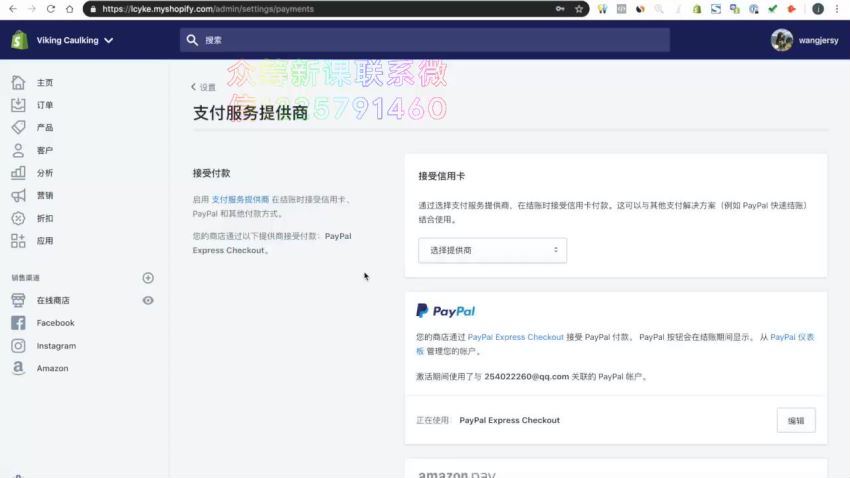Open PayPal Express Checkout link
The height and width of the screenshot is (478, 850).
(x=516, y=337)
